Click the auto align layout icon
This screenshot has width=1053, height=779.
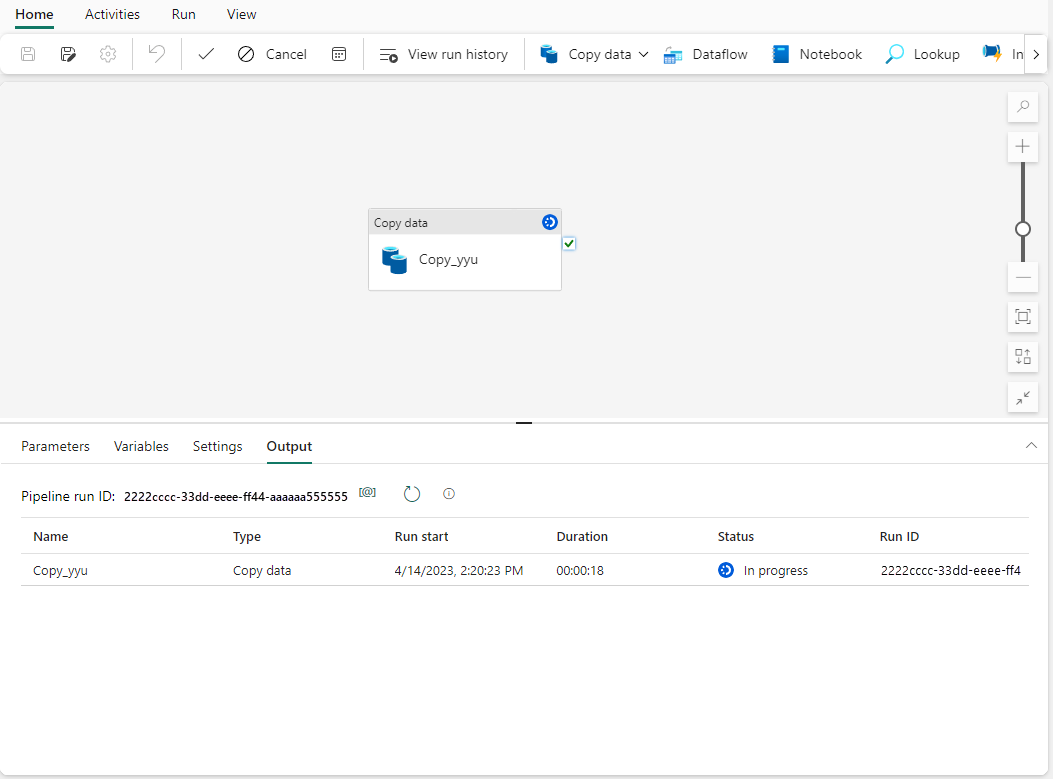1023,357
